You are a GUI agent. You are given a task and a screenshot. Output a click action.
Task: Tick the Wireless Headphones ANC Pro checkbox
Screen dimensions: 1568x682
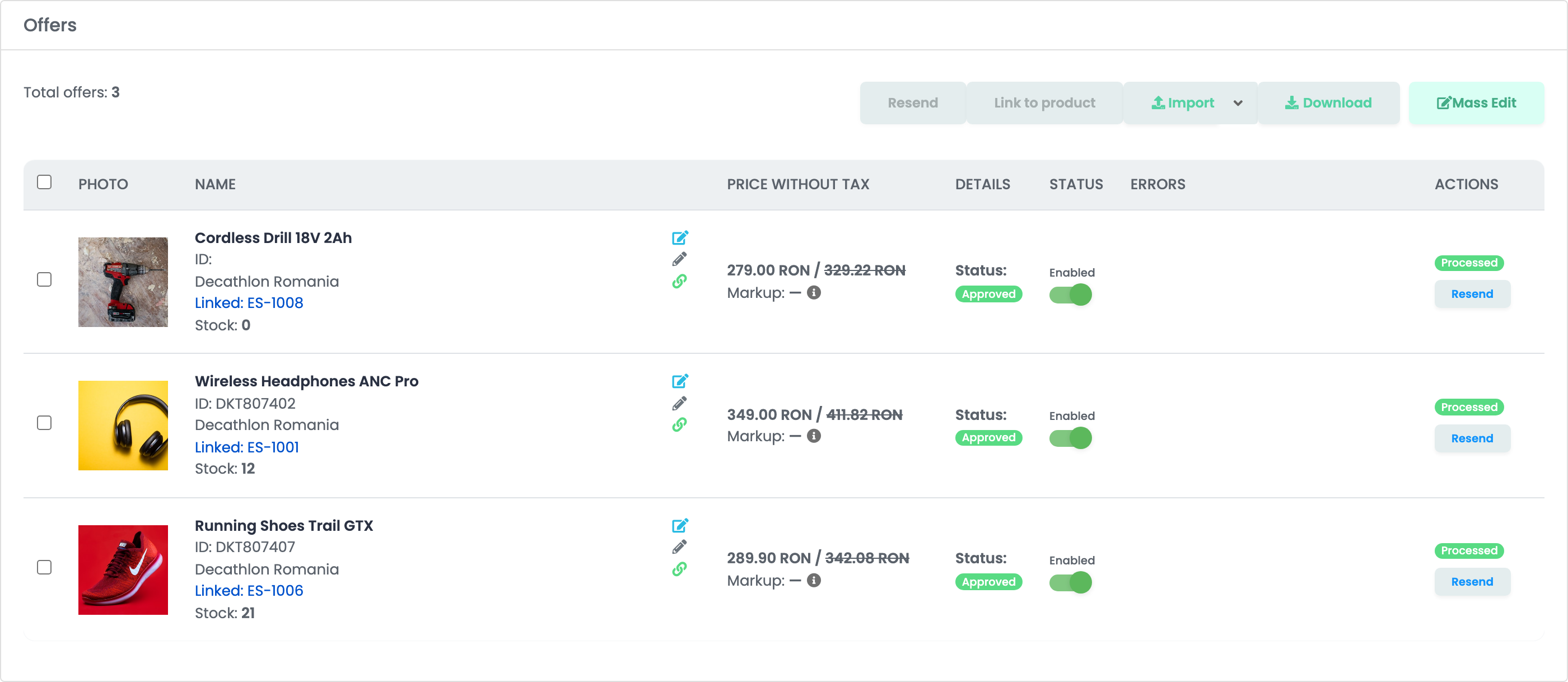[44, 423]
